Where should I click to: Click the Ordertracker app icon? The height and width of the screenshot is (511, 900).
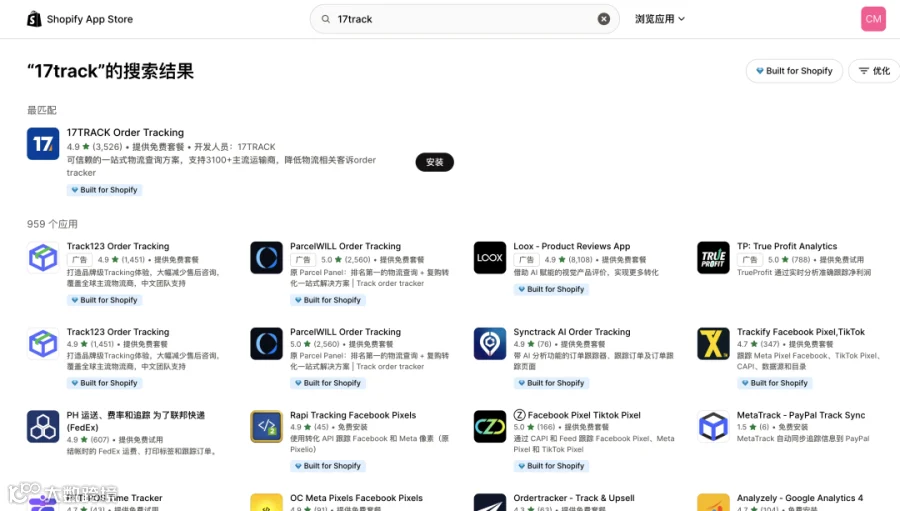click(x=490, y=502)
